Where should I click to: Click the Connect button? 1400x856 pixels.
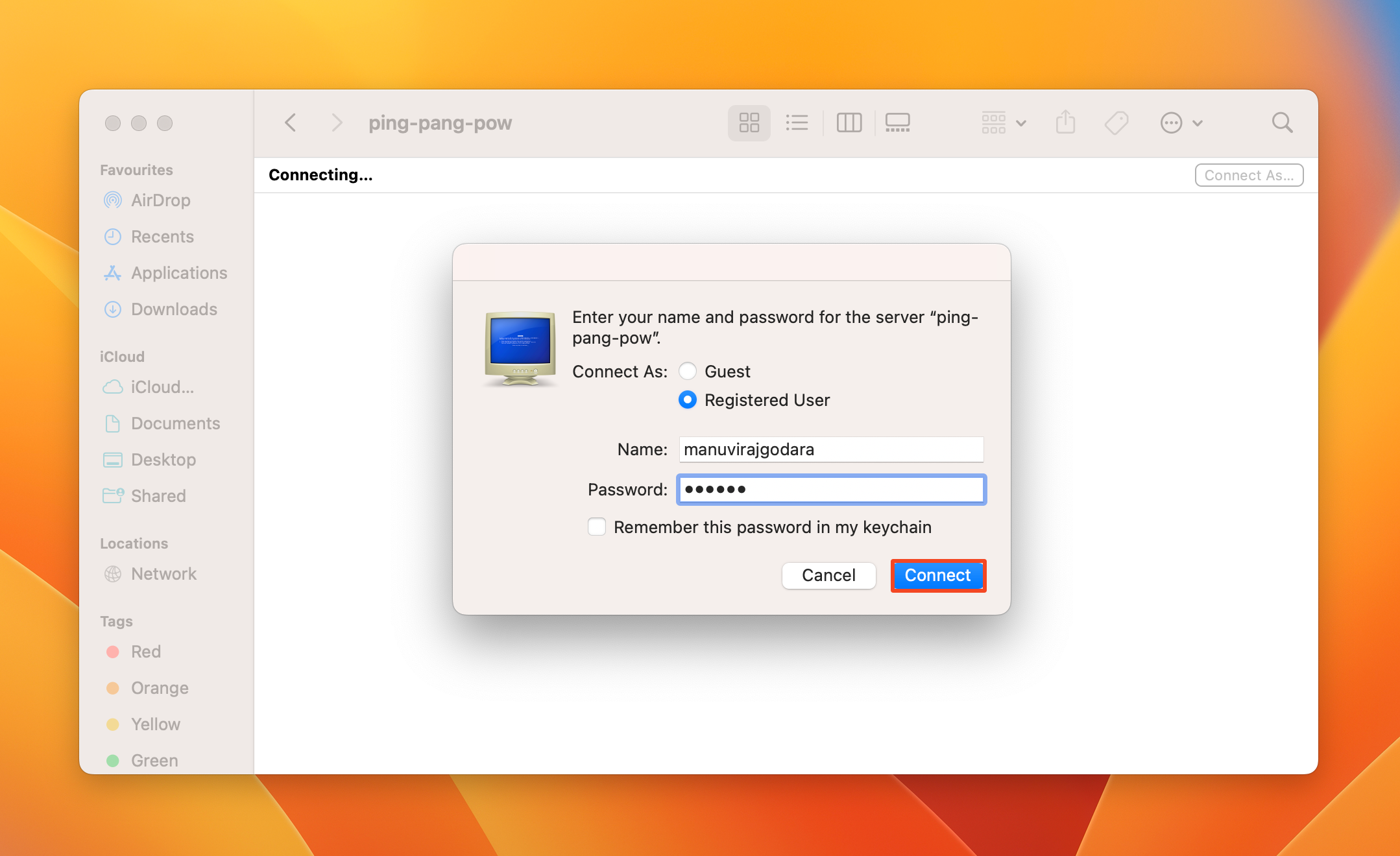coord(936,575)
